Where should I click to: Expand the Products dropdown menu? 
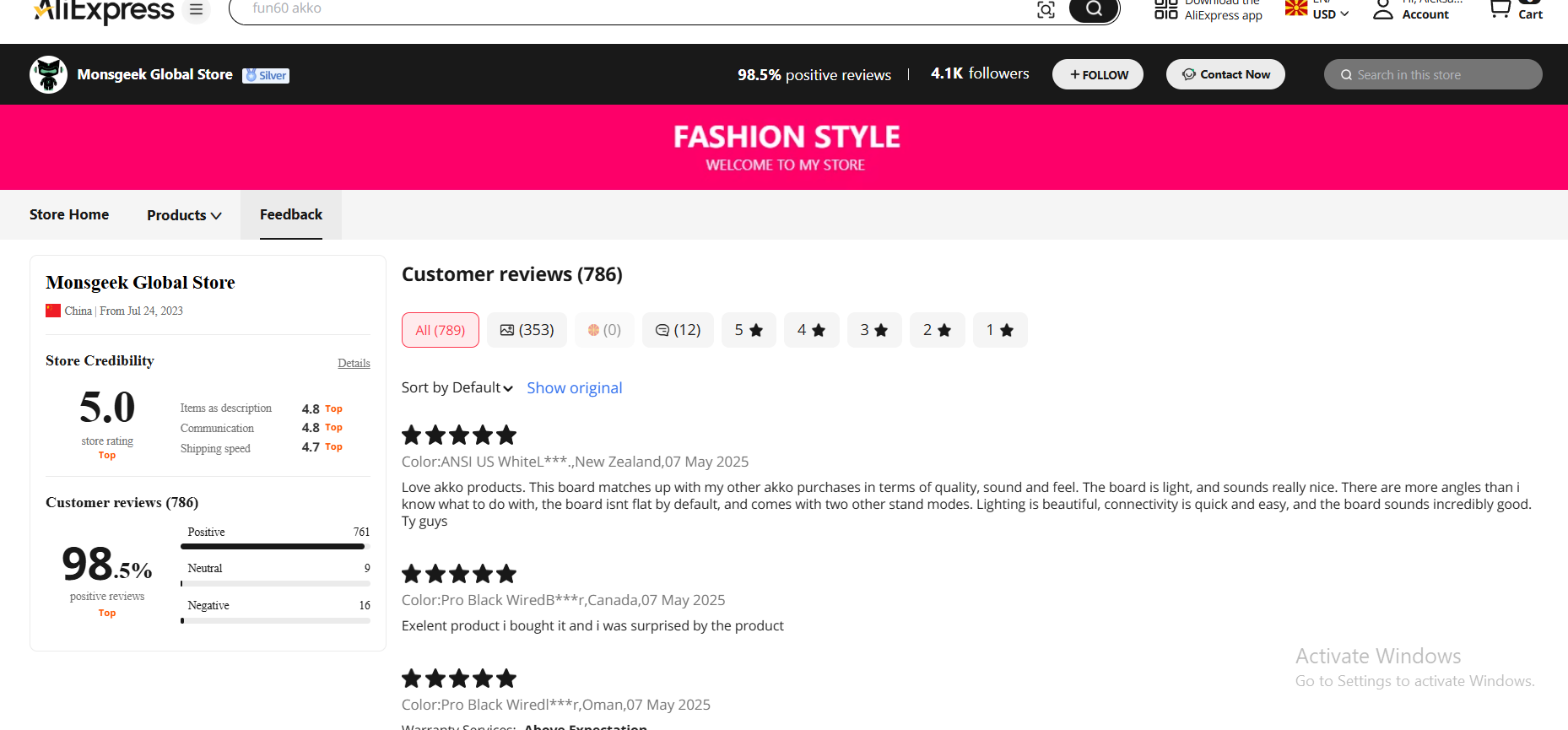[x=184, y=215]
